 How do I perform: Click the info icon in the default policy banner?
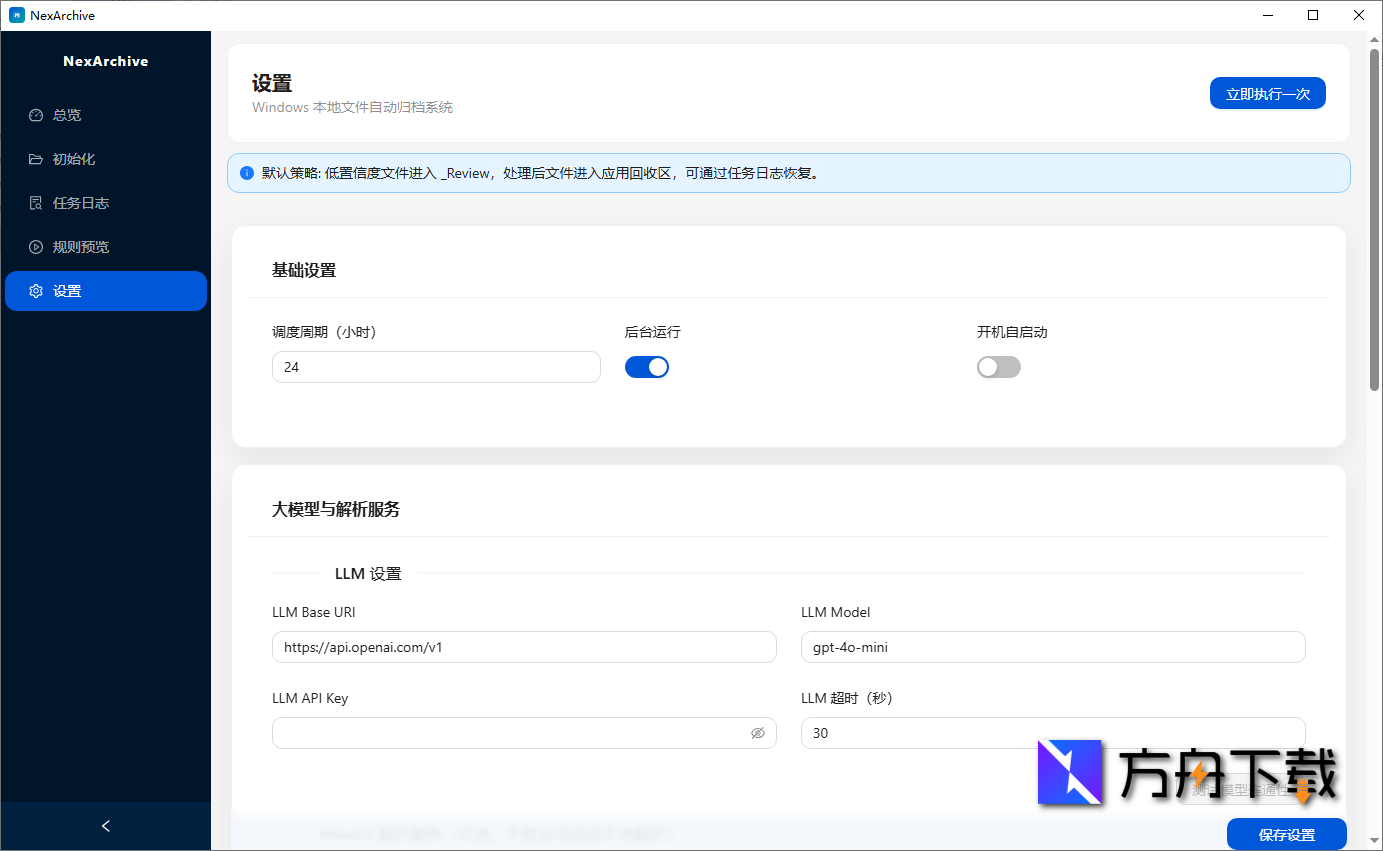(246, 173)
